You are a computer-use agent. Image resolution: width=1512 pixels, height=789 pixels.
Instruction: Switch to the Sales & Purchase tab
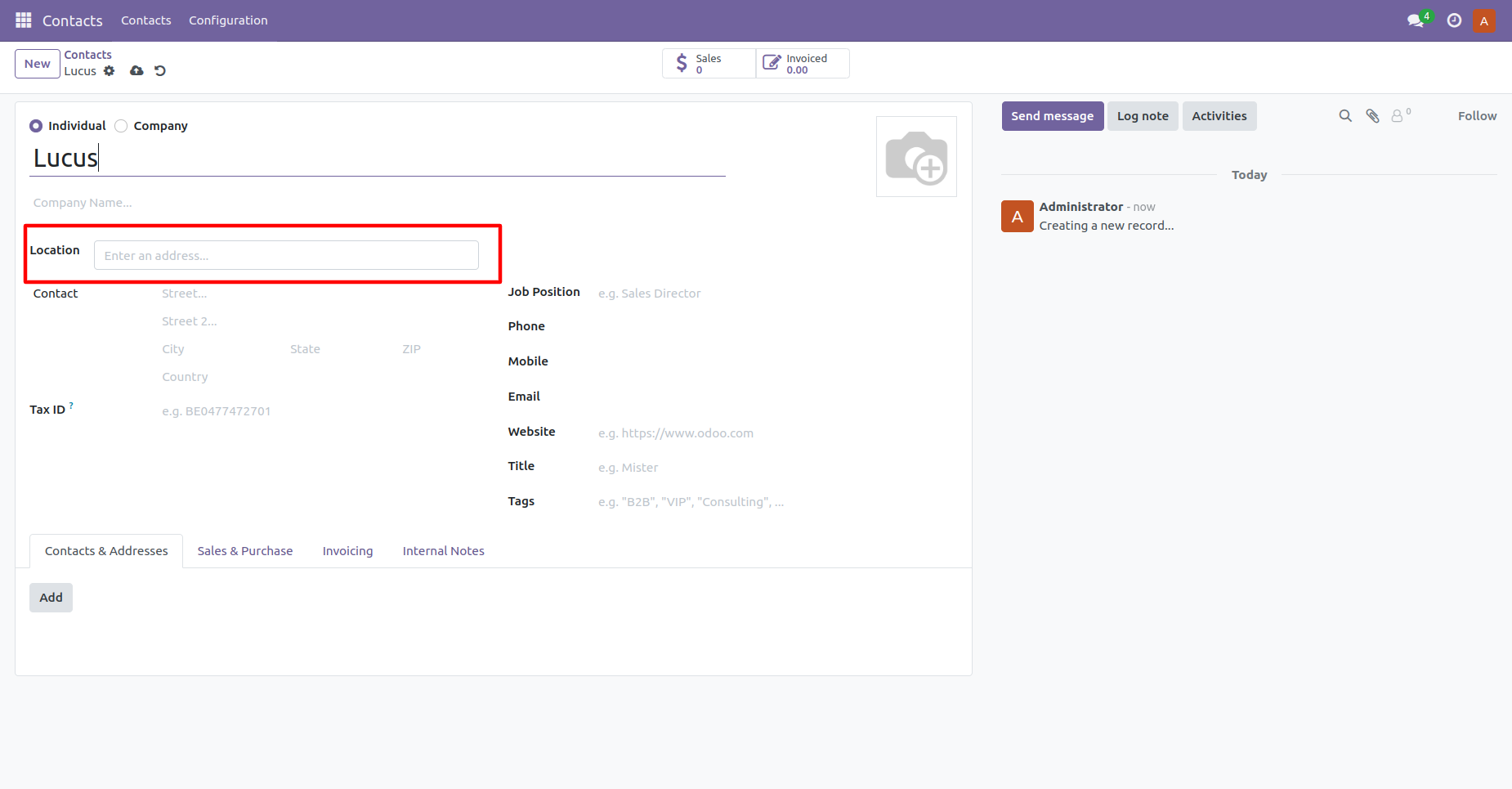pos(244,550)
